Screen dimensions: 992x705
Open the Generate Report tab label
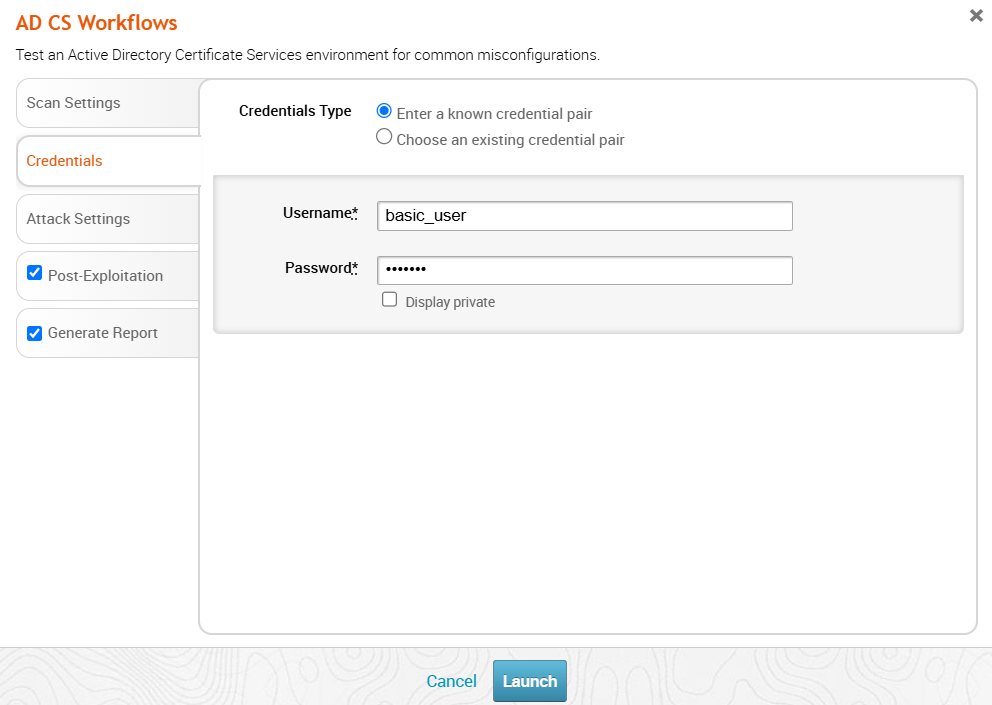pos(102,333)
